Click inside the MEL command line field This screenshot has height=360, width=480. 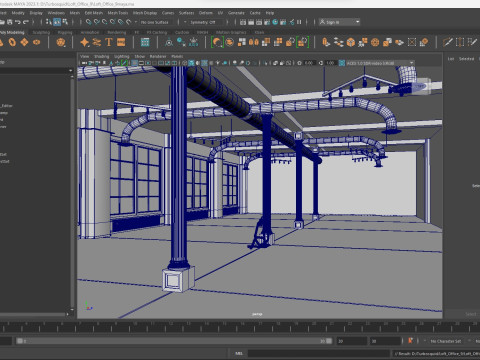pyautogui.click(x=318, y=353)
